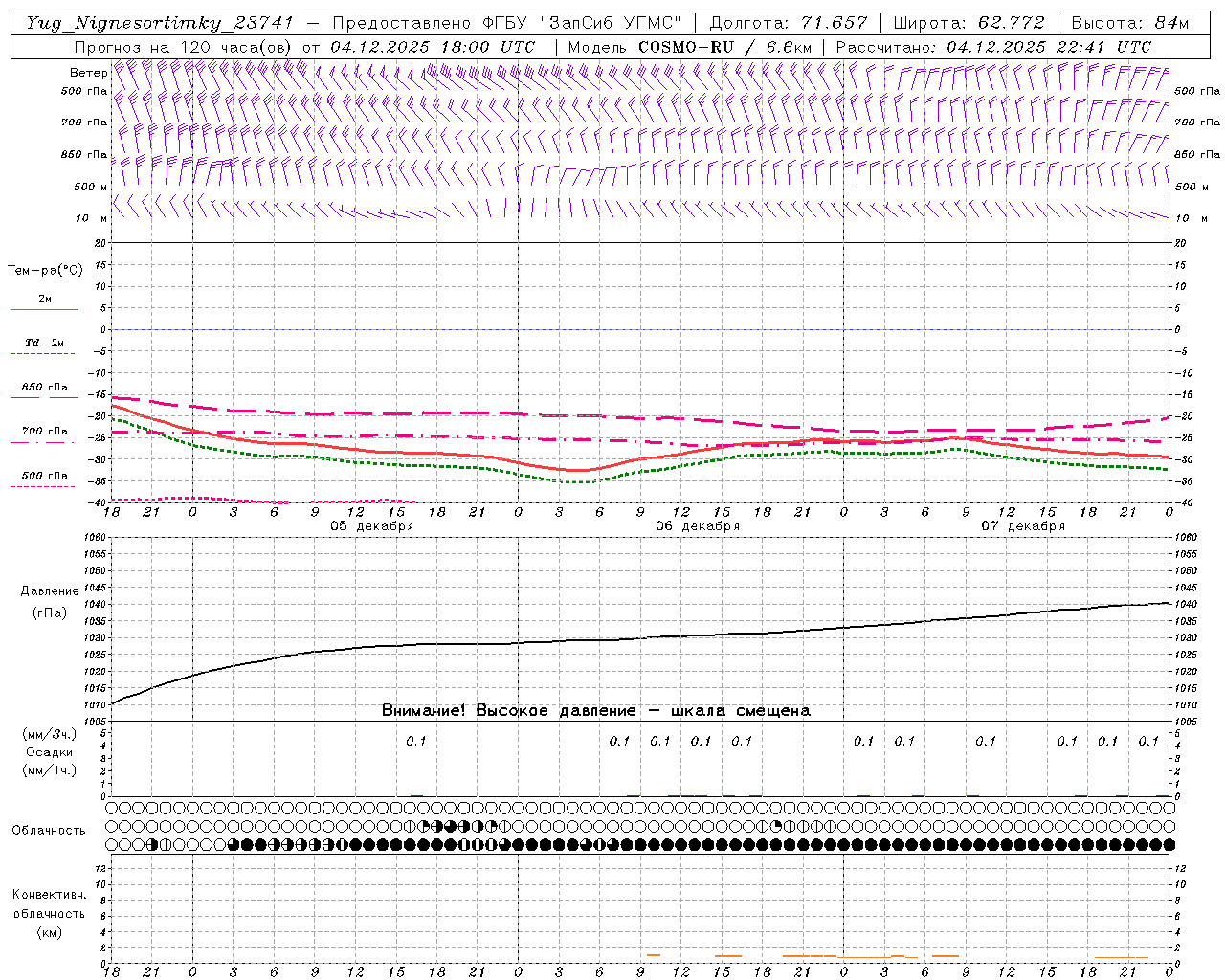
Task: Click the '05 декабря' date label
Action: (x=372, y=526)
